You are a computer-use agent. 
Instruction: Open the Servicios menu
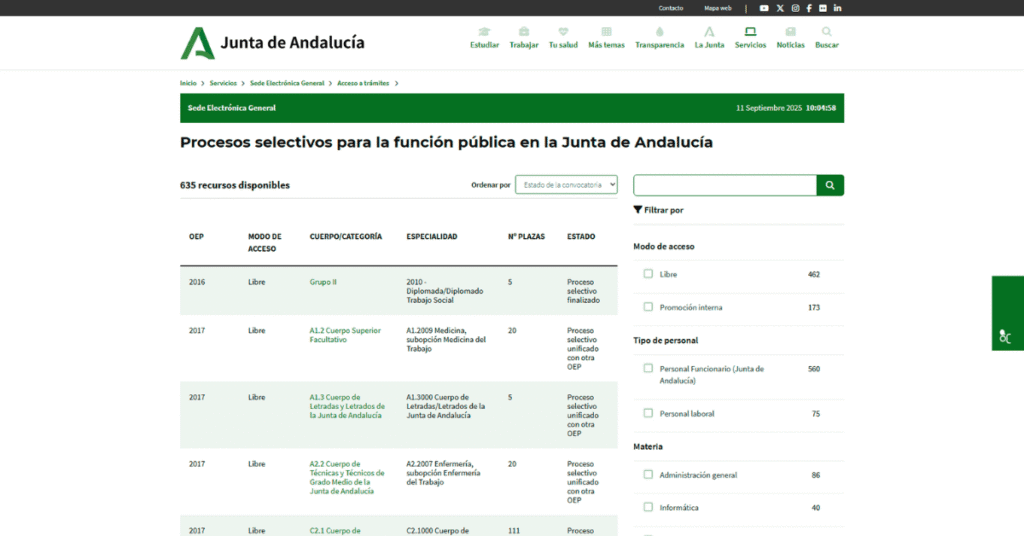click(x=750, y=38)
